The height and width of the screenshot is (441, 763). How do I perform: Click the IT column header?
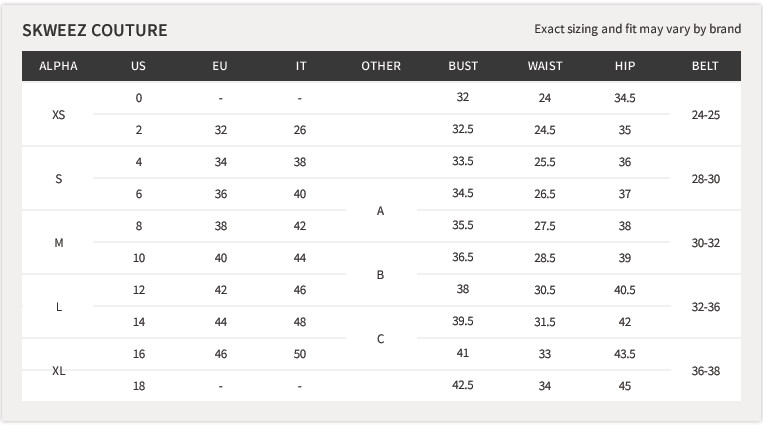pyautogui.click(x=301, y=66)
